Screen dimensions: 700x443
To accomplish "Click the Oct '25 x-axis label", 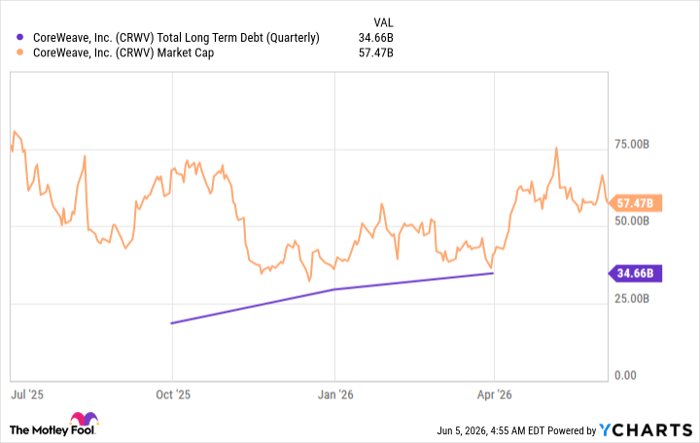I will 173,395.
